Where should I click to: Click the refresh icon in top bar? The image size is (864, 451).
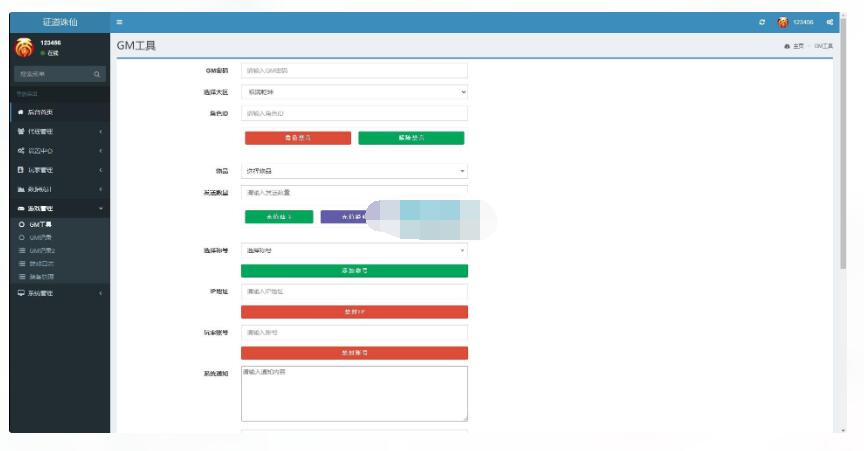[x=763, y=22]
